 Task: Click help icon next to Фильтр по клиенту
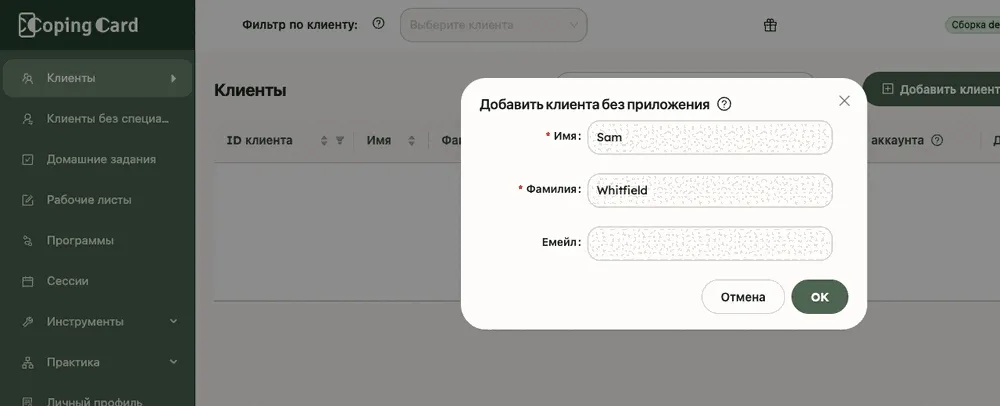pos(379,24)
